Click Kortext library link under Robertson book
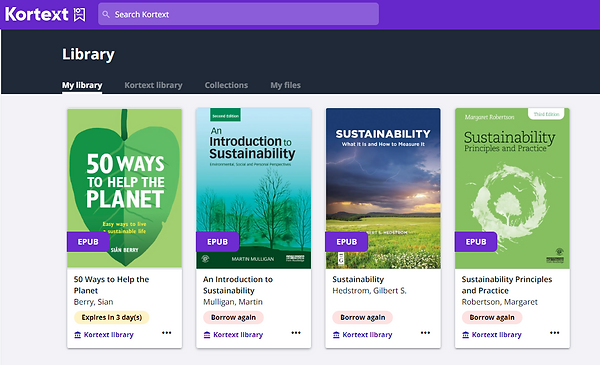Viewport: 600px width, 365px height. tap(497, 335)
